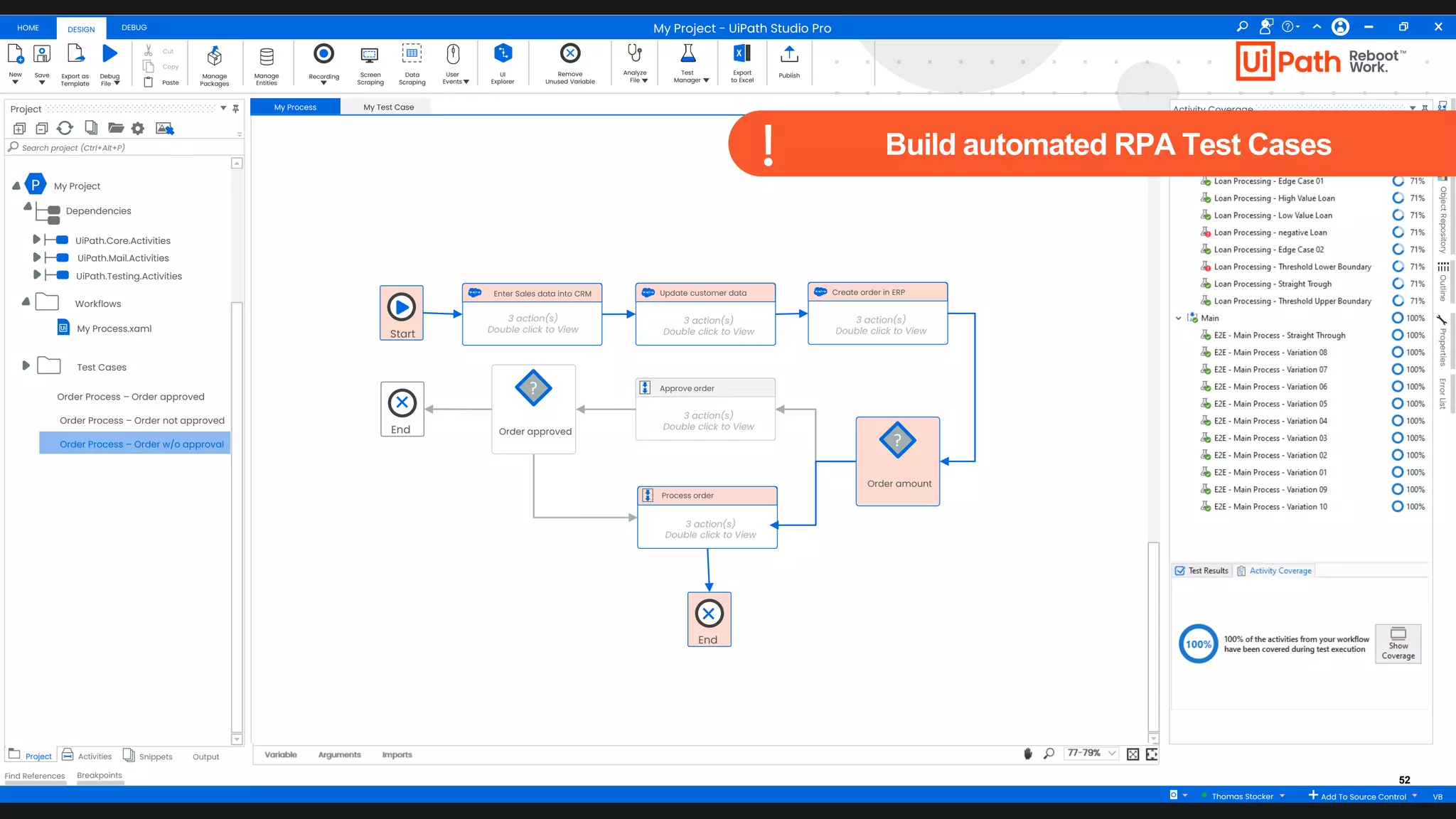Screen dimensions: 1456x819
Task: Open the zoom percentage dropdown
Action: (x=1112, y=754)
